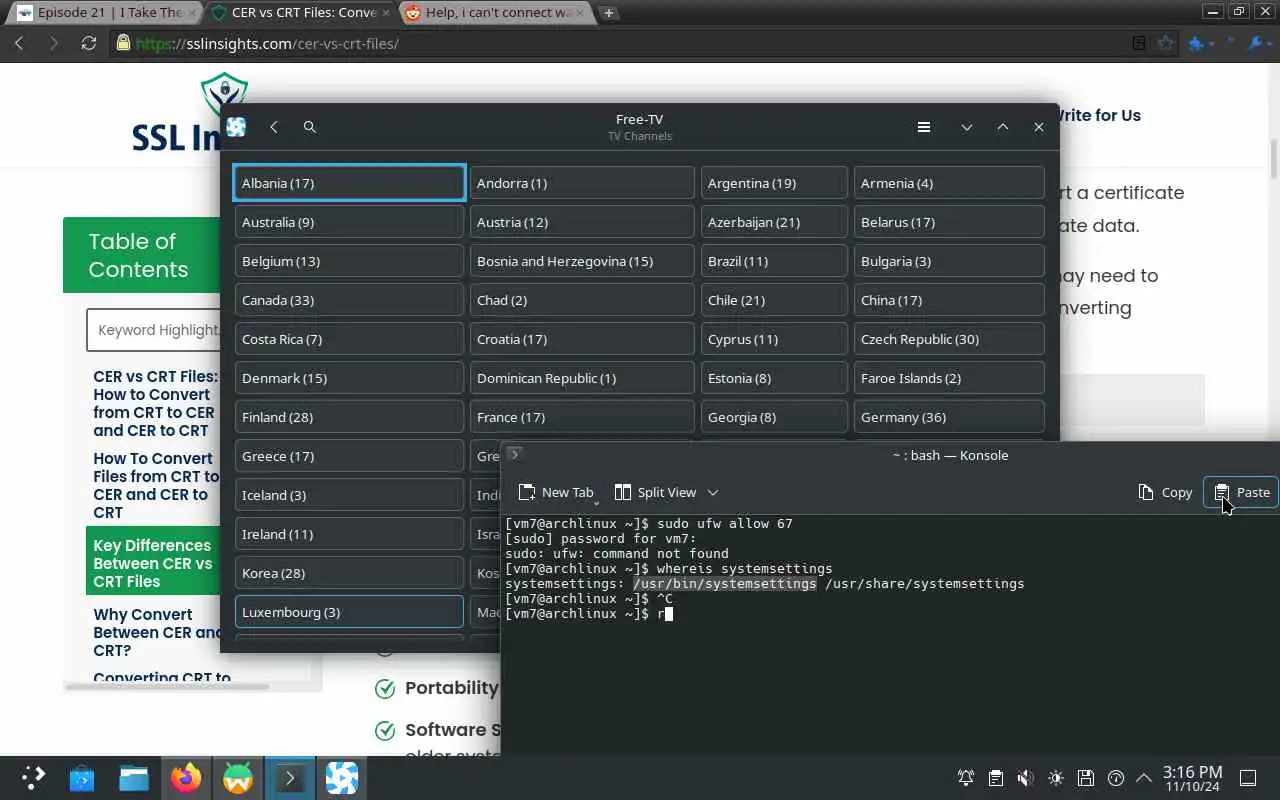
Task: Open Andorra (1) channels
Action: pos(582,183)
